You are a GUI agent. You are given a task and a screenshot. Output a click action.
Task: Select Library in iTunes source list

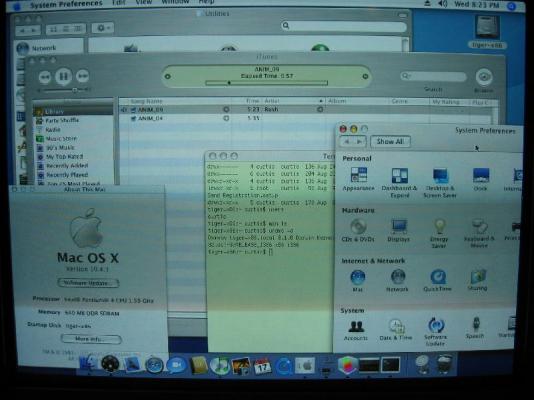[73, 111]
